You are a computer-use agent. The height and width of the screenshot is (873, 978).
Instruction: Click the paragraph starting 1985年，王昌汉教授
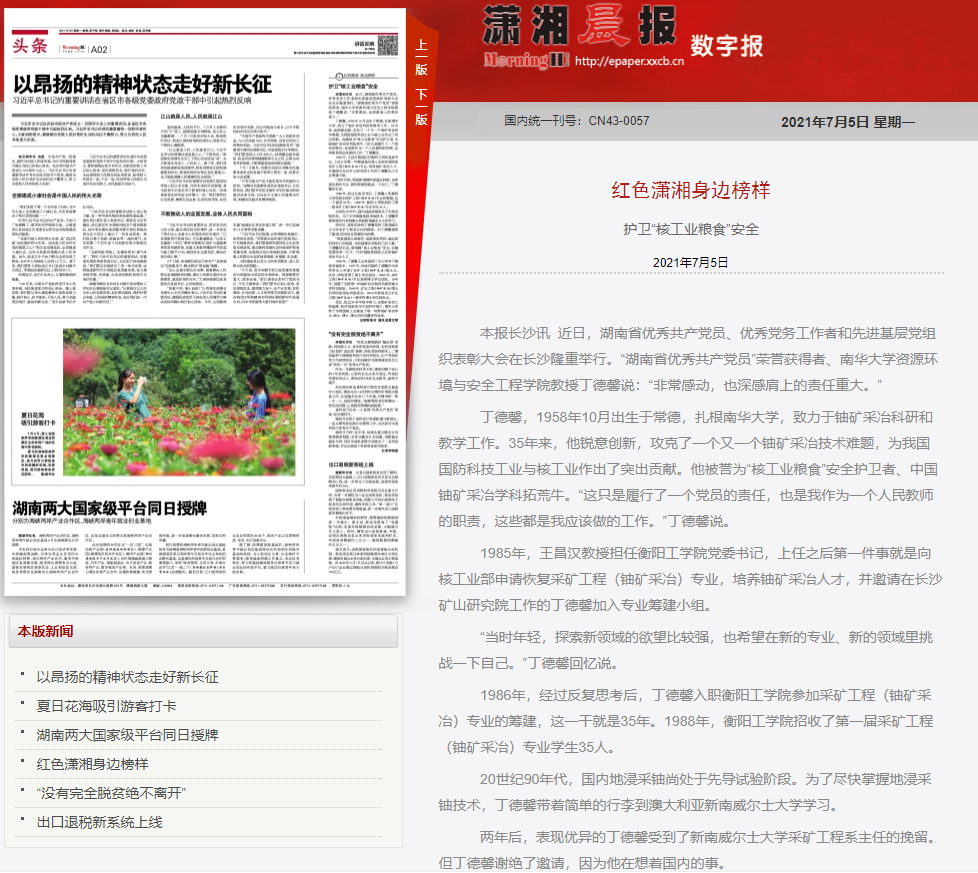[x=690, y=579]
